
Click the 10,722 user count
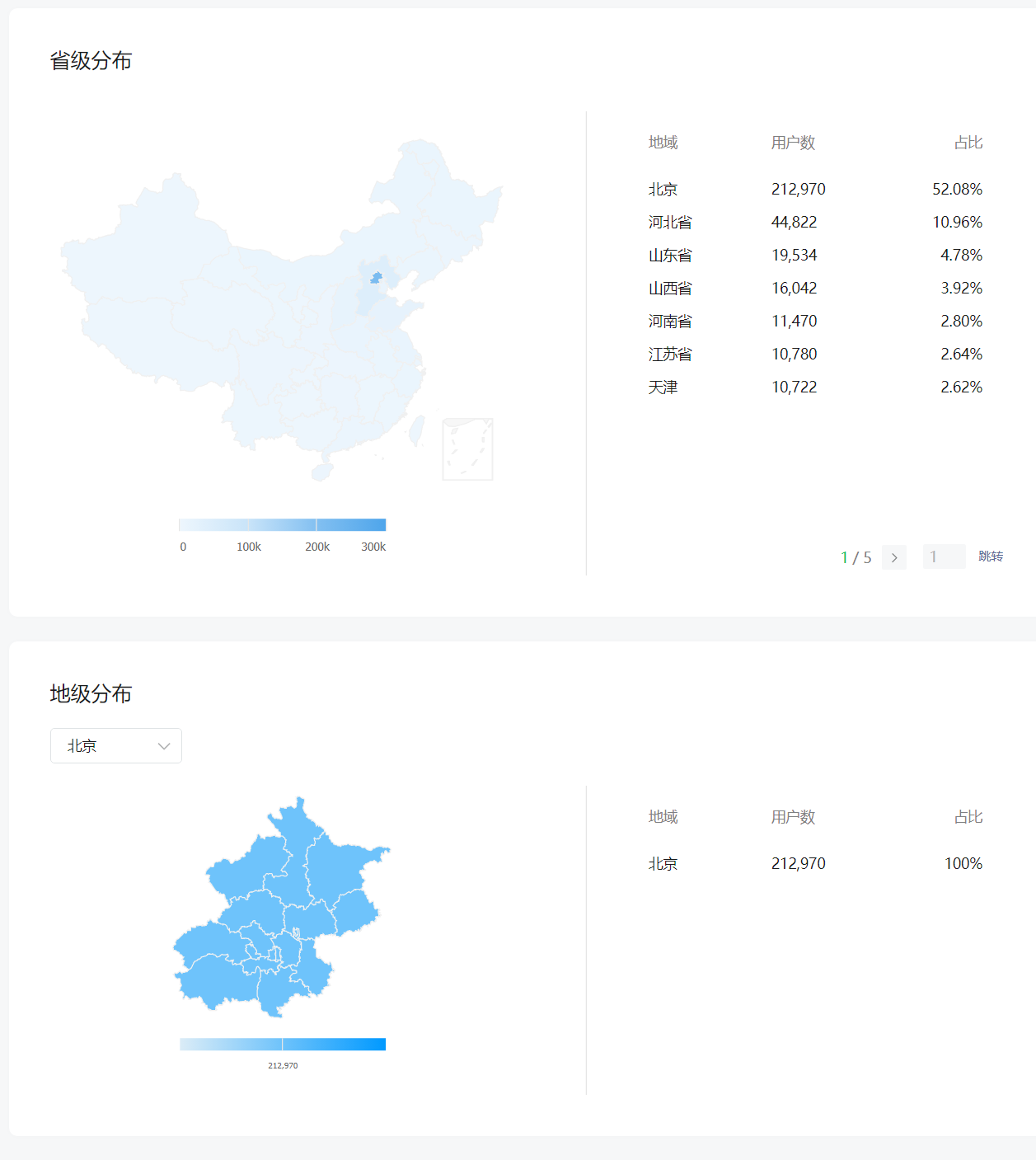(x=794, y=387)
